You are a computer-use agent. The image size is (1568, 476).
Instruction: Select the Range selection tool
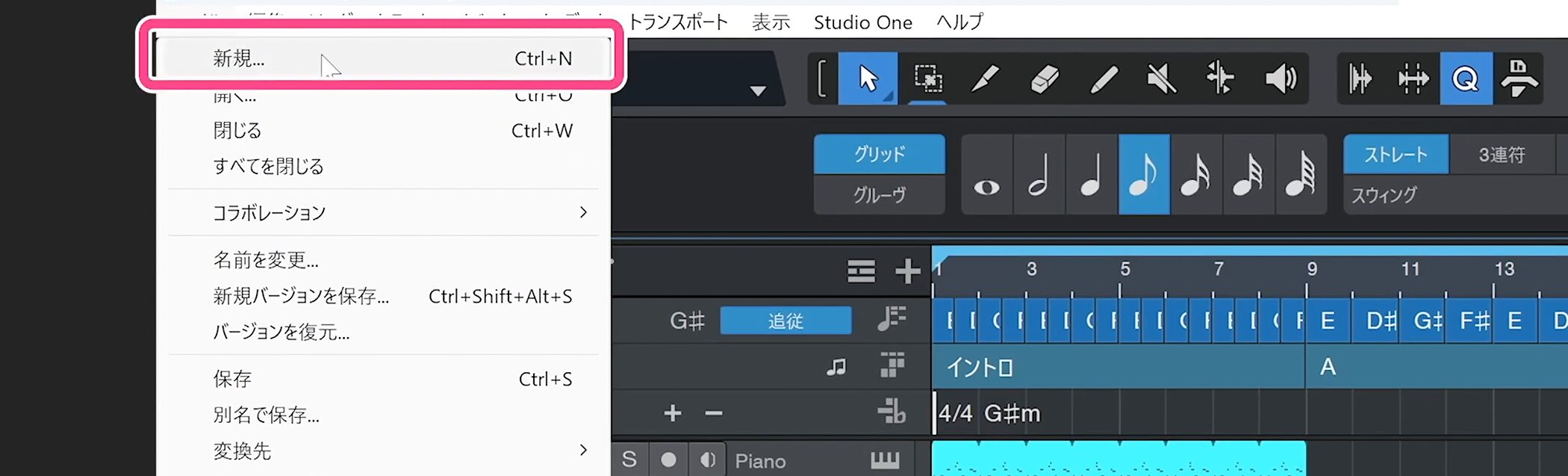(927, 78)
